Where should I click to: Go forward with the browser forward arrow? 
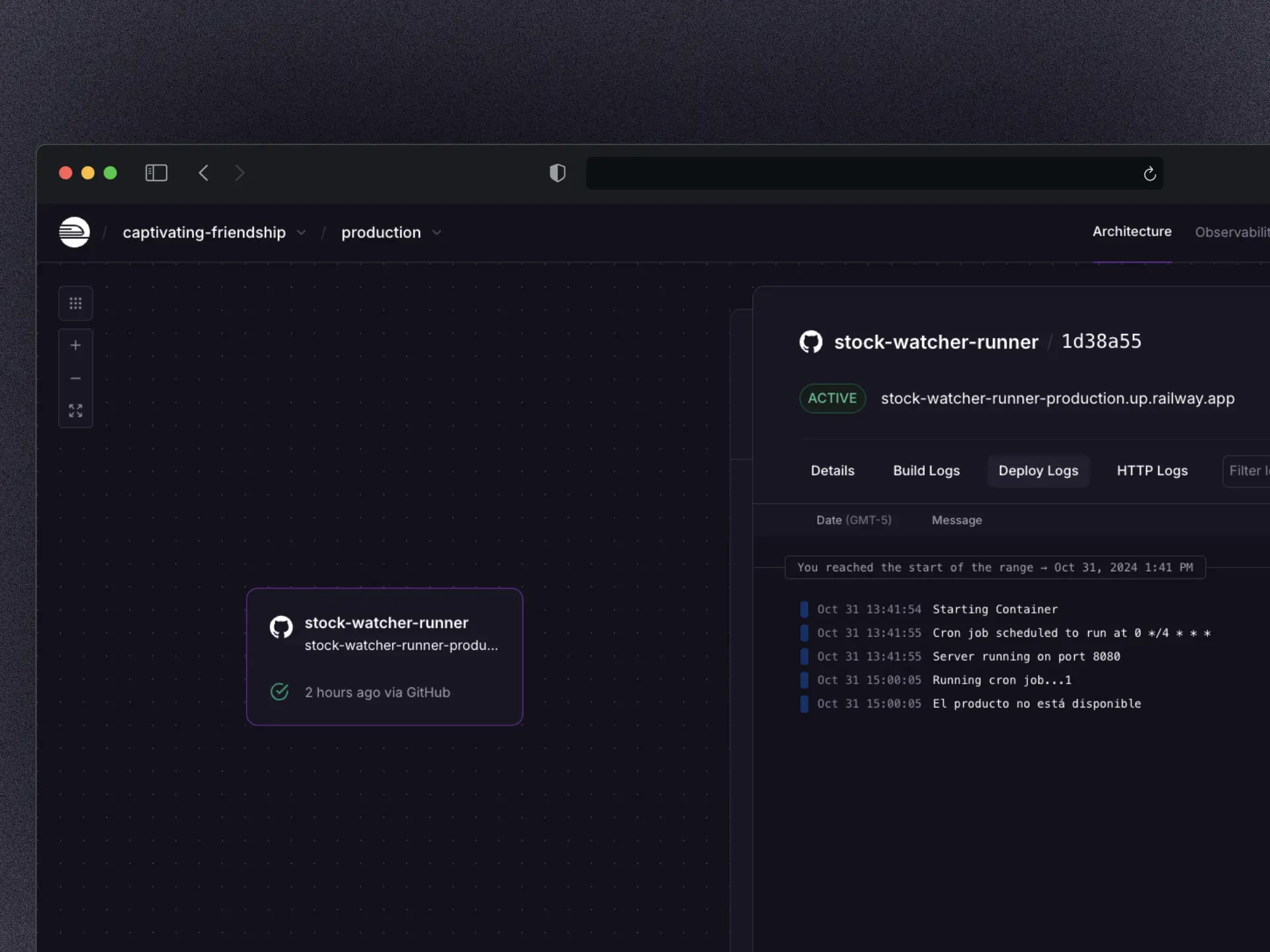pos(239,173)
